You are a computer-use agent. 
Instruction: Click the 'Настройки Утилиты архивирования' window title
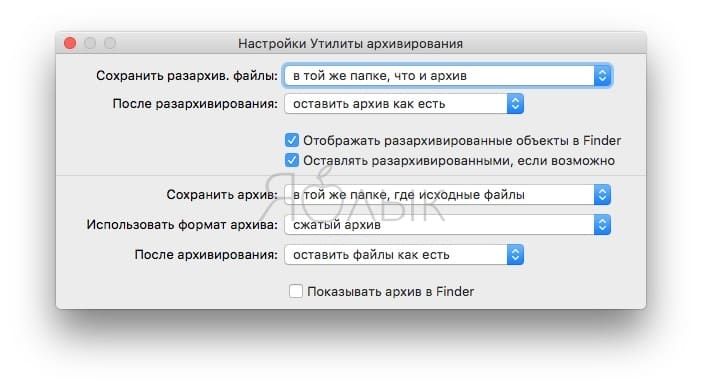tap(351, 44)
